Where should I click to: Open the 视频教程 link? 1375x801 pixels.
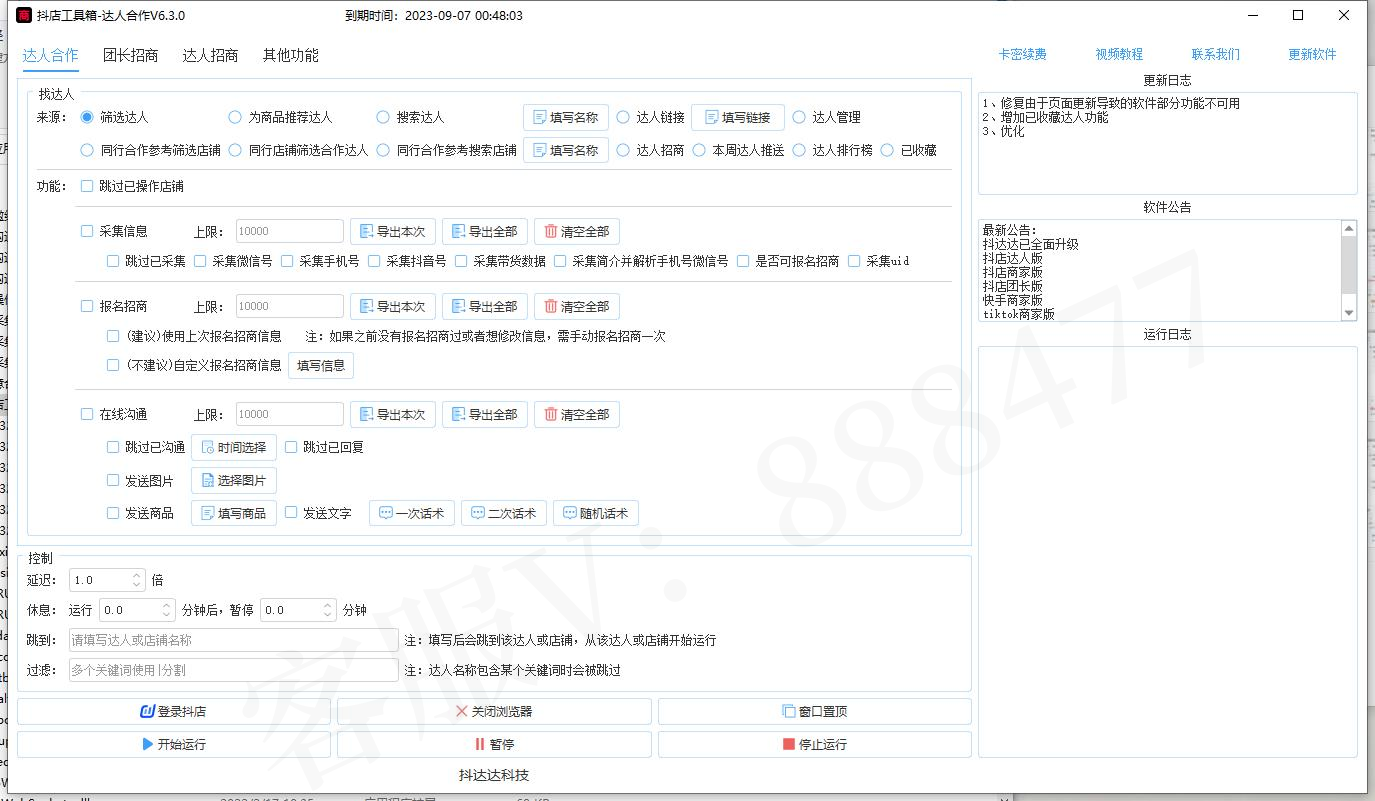click(1119, 54)
